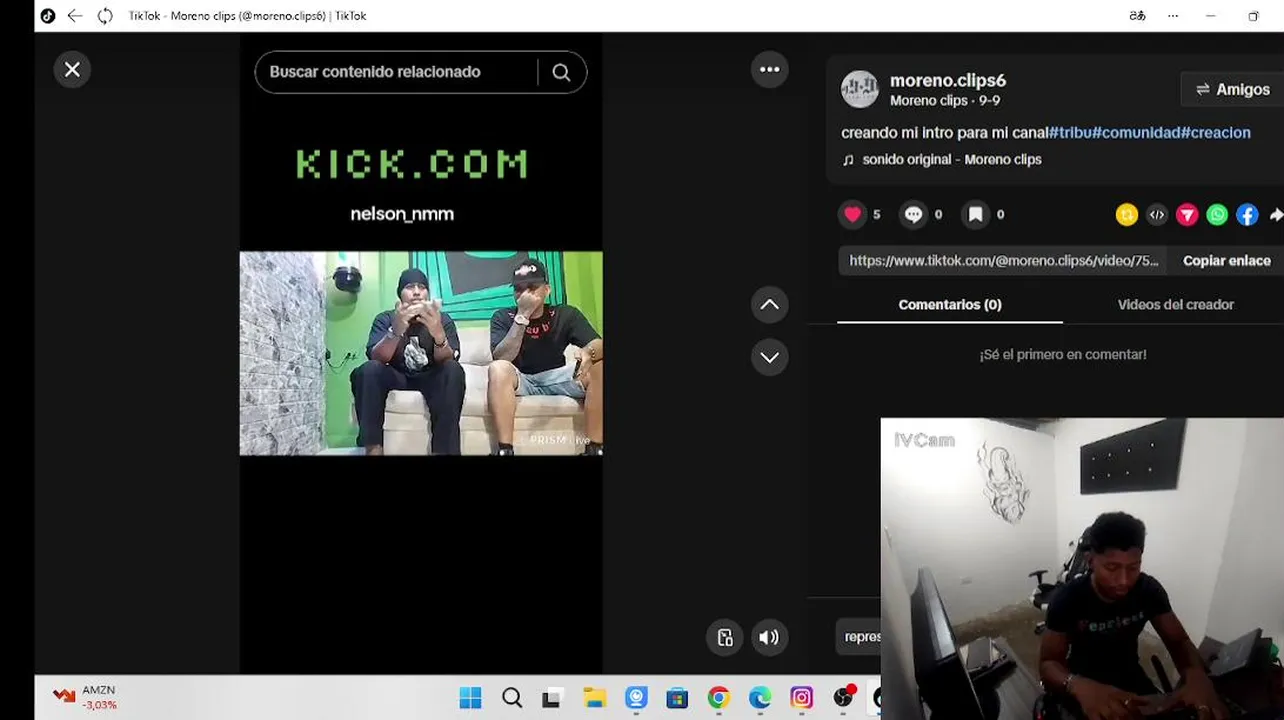Screen dimensions: 1284x720
Task: Reload the page with refresh icon
Action: [105, 16]
